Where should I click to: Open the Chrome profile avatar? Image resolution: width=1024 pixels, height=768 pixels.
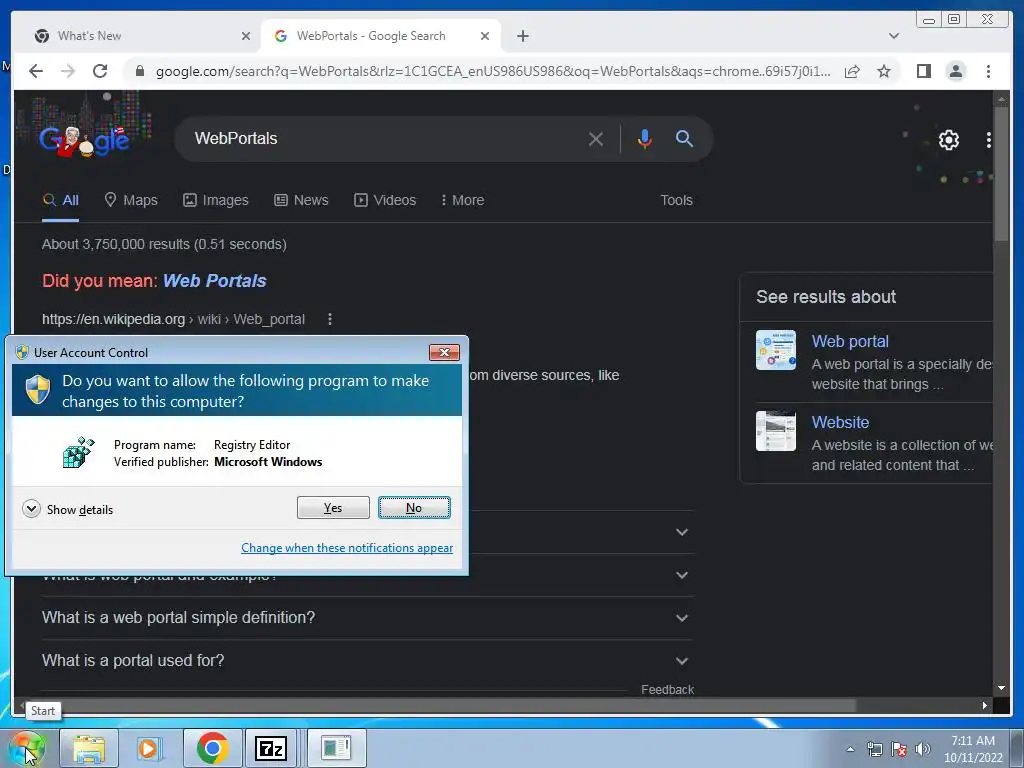coord(955,71)
